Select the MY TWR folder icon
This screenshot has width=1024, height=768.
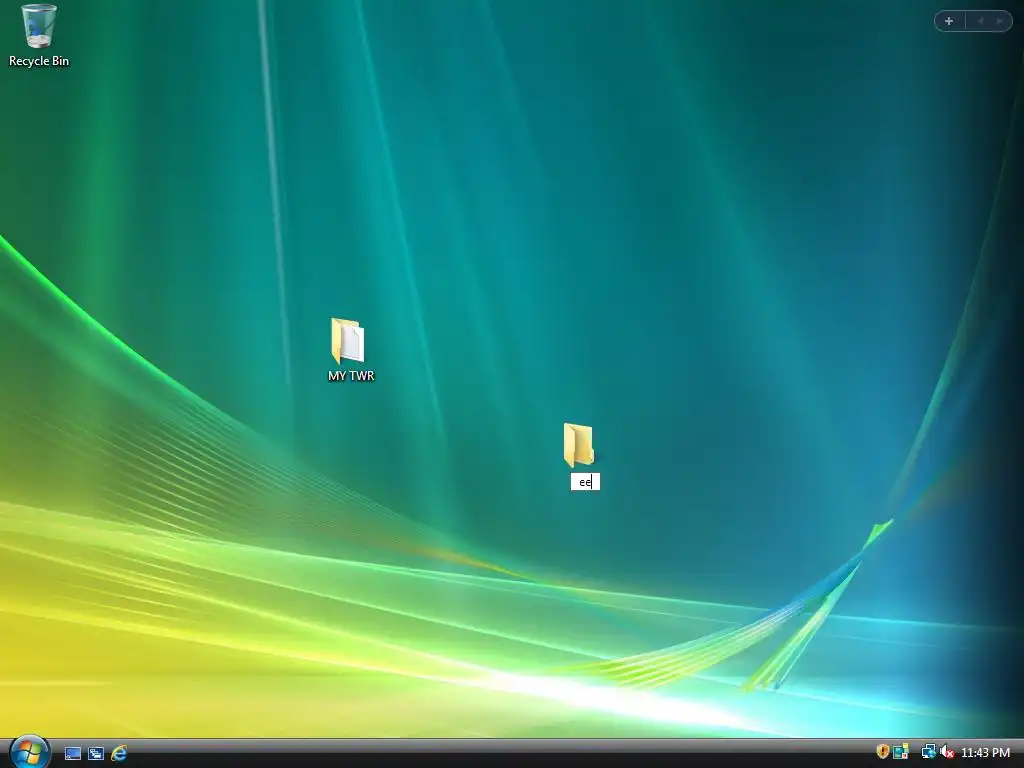(x=347, y=341)
